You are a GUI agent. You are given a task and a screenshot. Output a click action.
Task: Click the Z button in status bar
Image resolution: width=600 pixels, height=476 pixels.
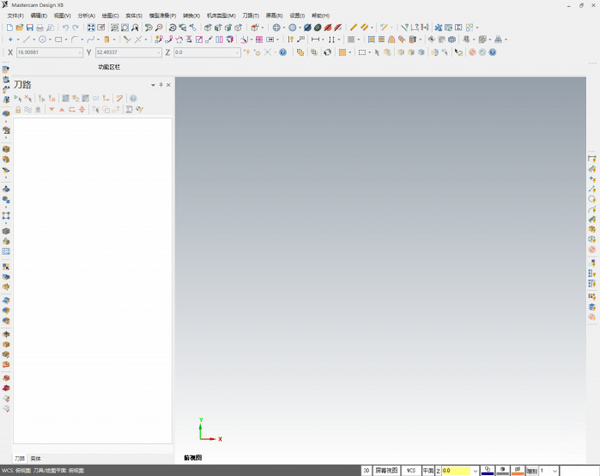click(x=438, y=471)
